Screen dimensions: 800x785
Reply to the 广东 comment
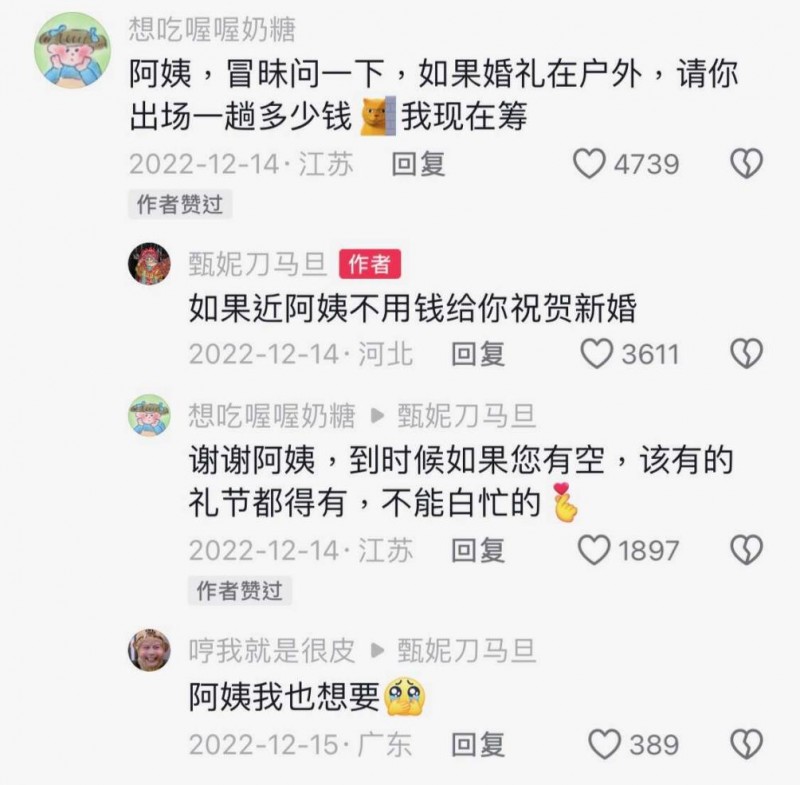478,745
